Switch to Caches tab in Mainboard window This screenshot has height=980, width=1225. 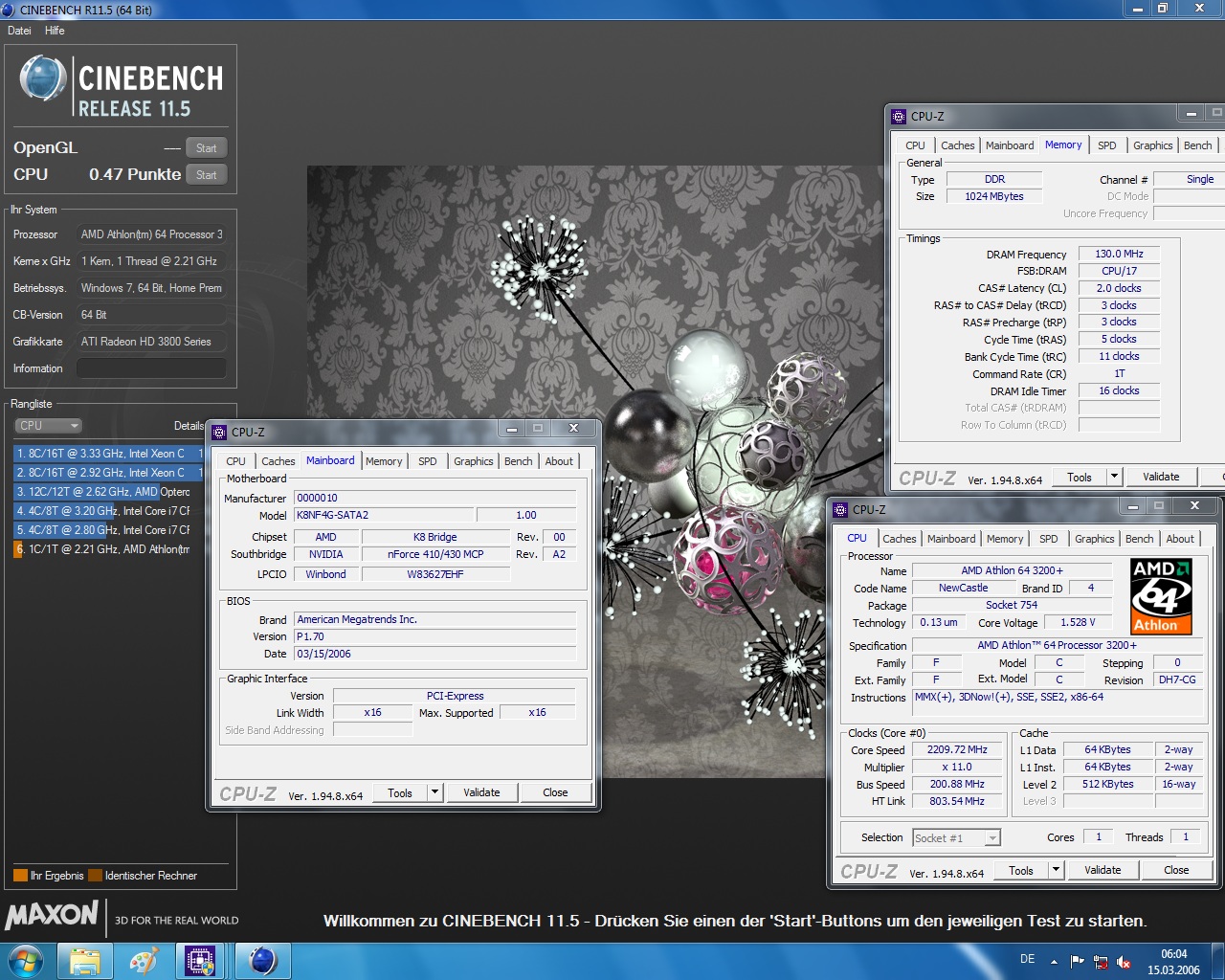tap(278, 461)
